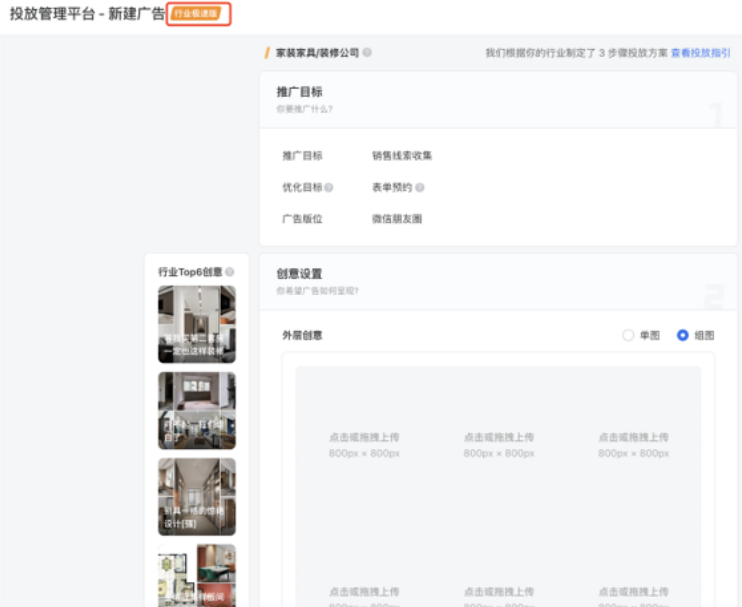Click help icon next to 优化目标
742x607 pixels.
(x=329, y=187)
